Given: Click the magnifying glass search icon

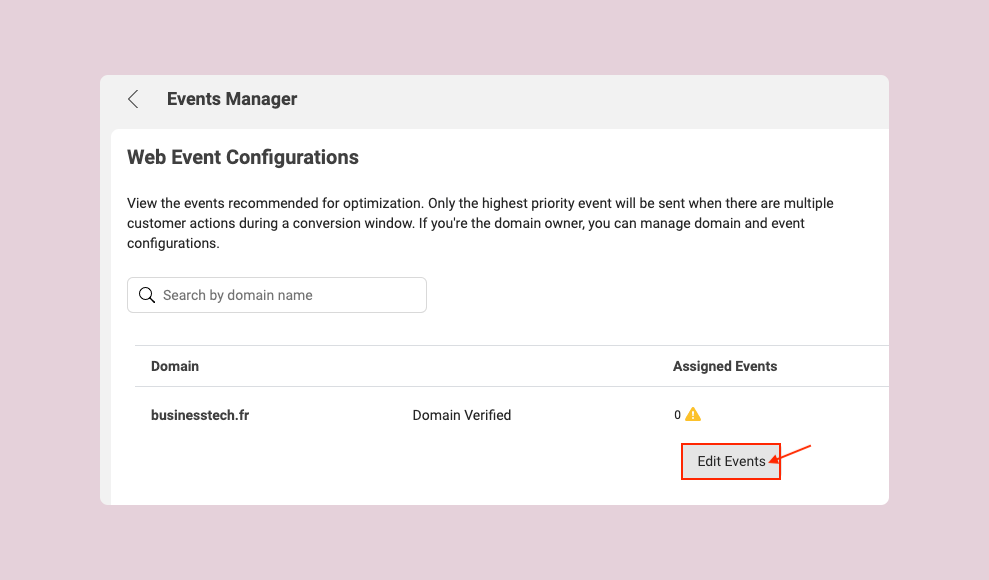Looking at the screenshot, I should (x=147, y=295).
